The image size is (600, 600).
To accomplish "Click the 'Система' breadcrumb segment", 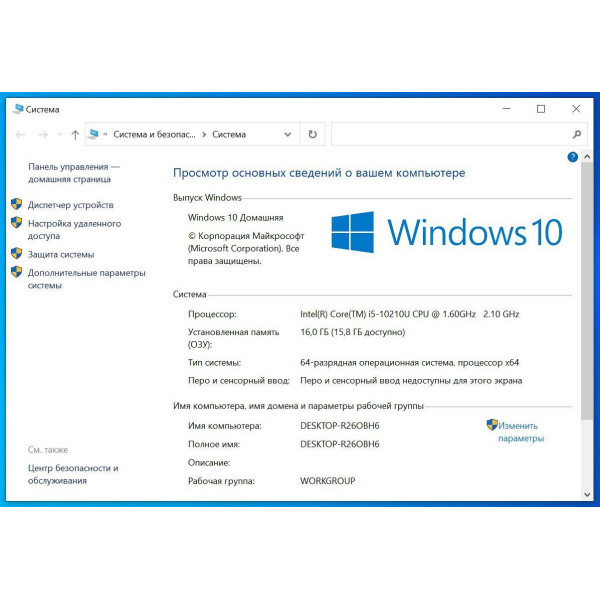I will tap(229, 134).
